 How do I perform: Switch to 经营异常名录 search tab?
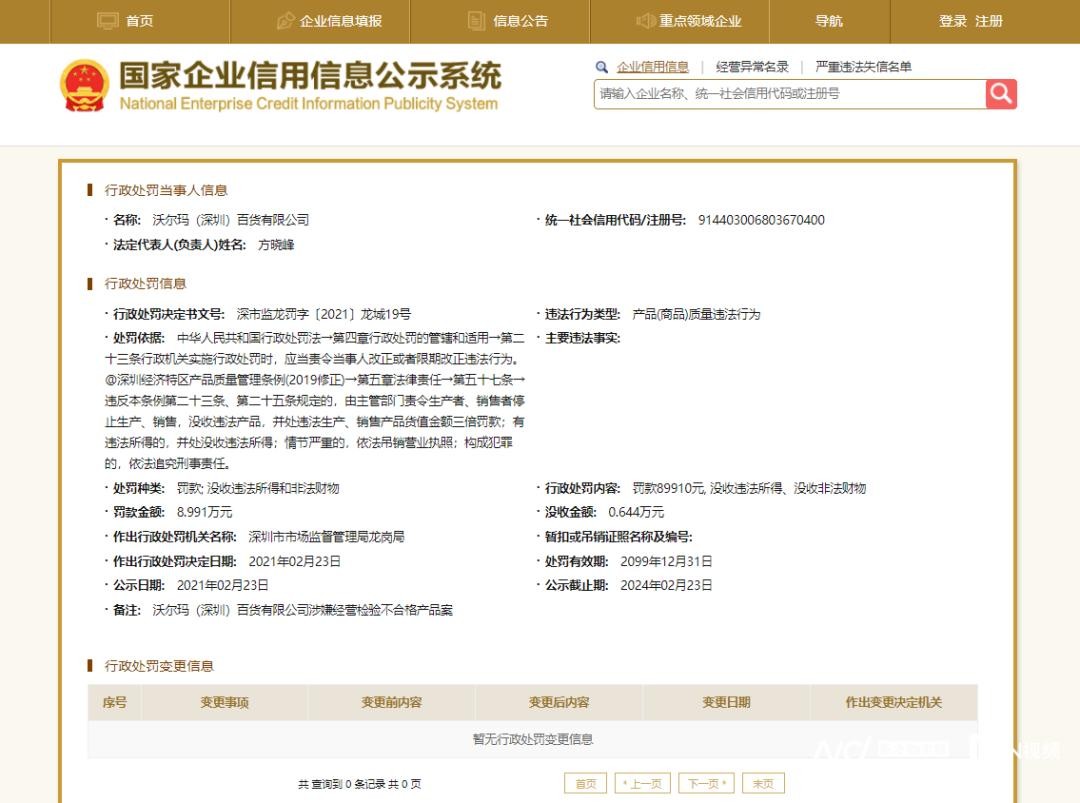(x=752, y=67)
